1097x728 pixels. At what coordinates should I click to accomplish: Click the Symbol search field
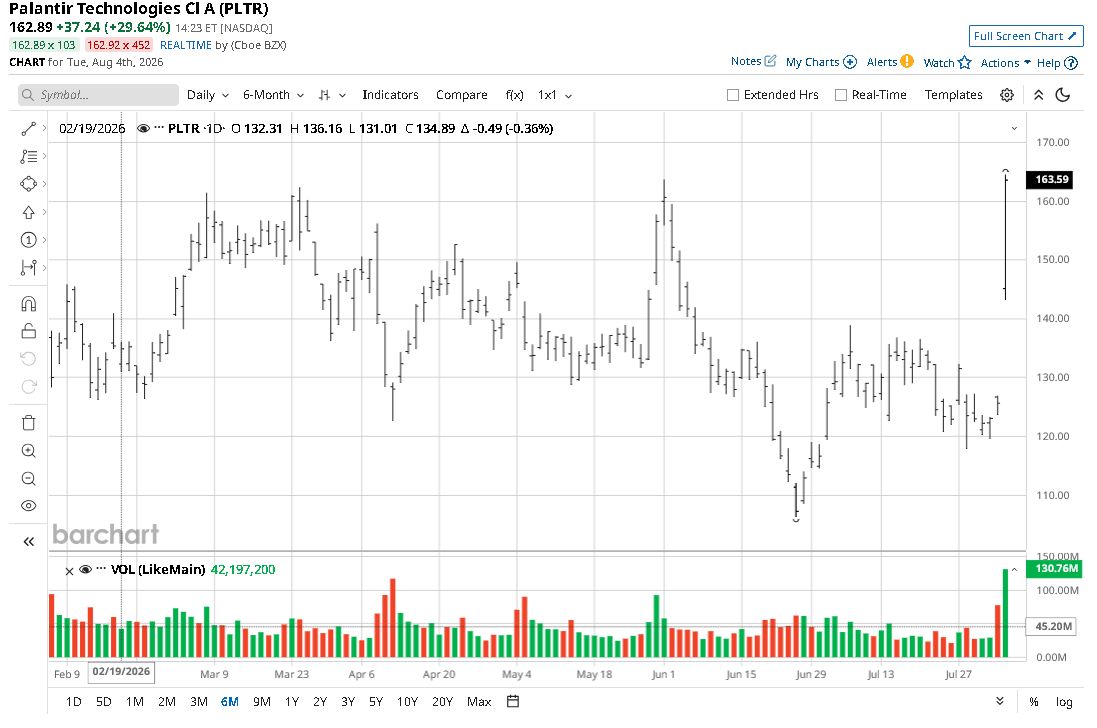click(x=99, y=95)
